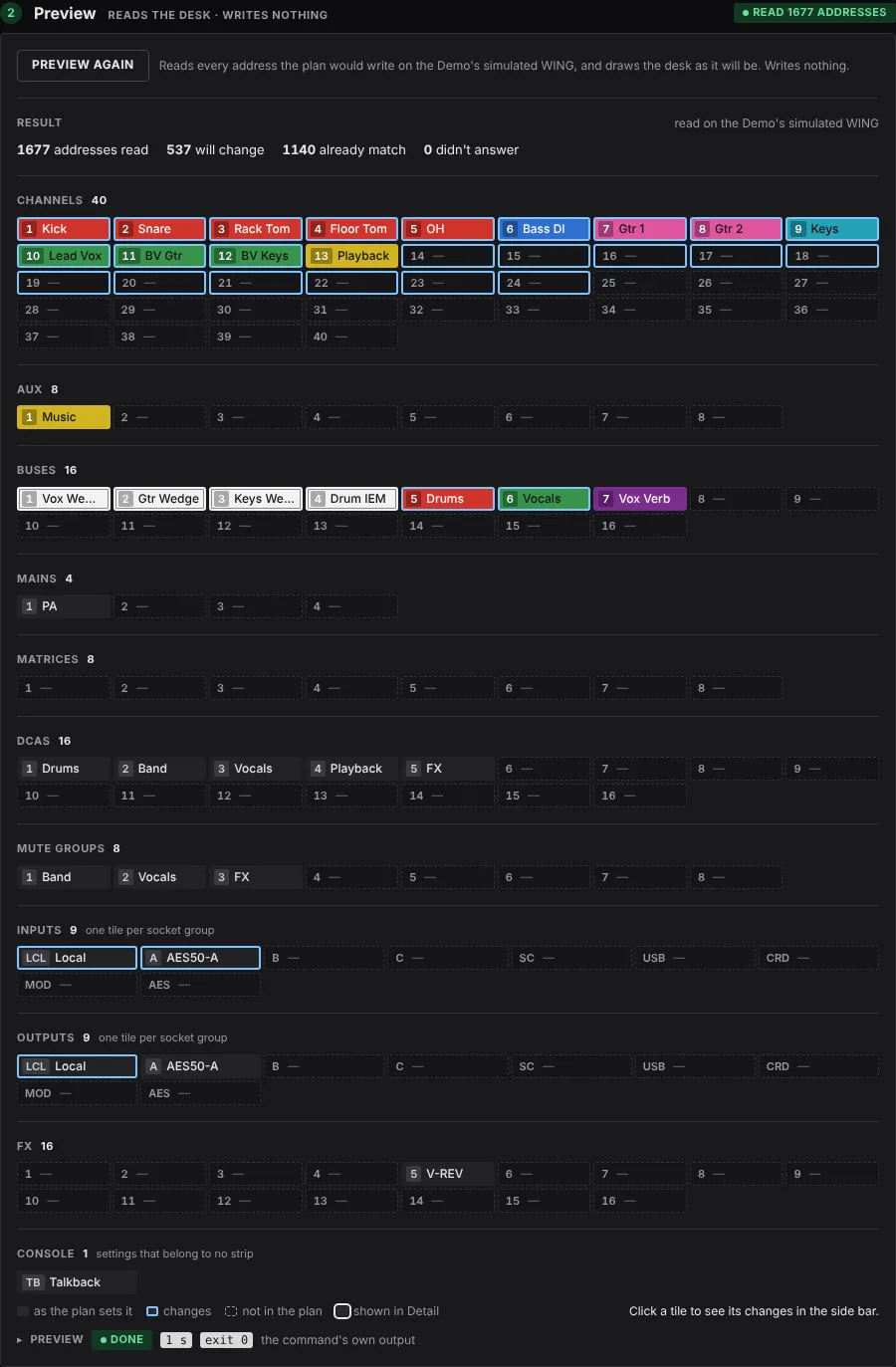
Task: Click the READ 1677 ADDRESSES status badge
Action: (x=814, y=12)
